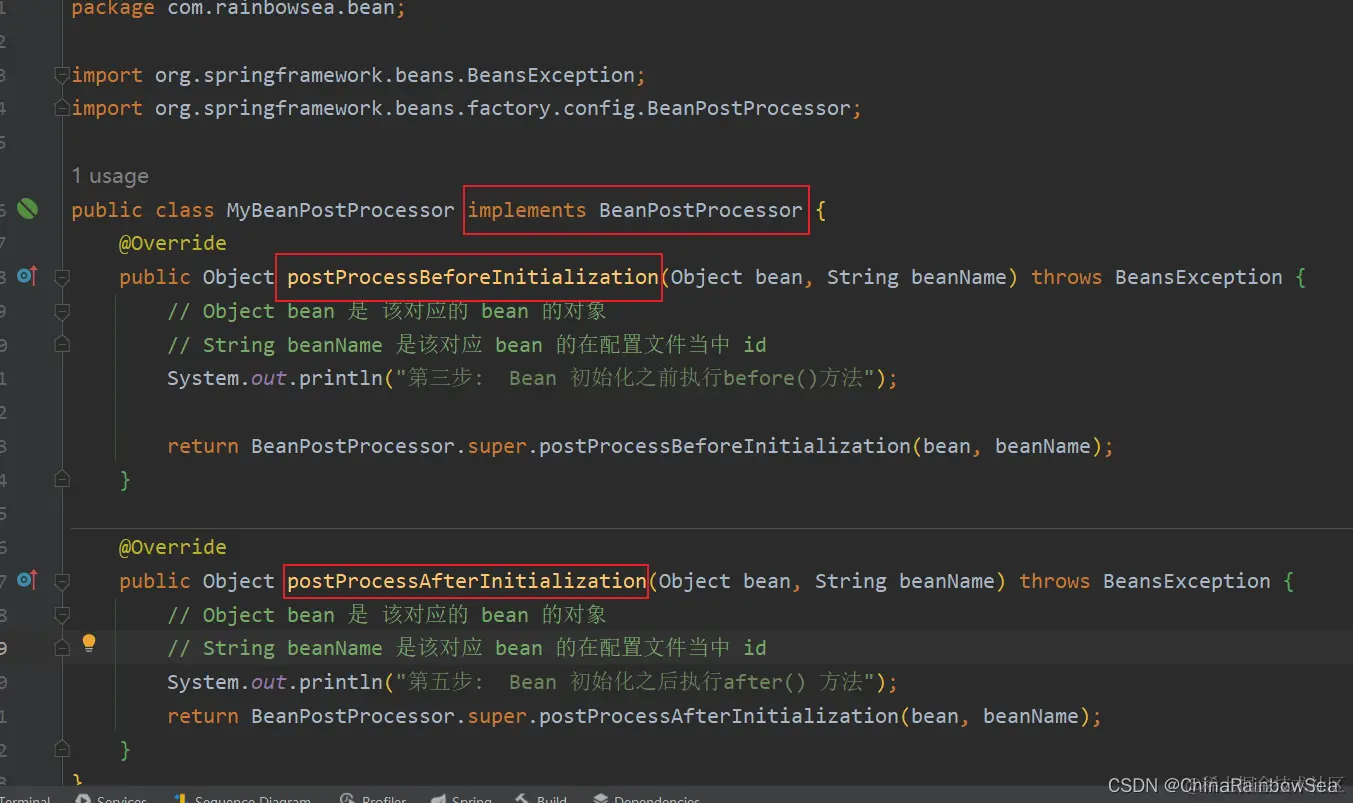
Task: Open the Sequence Diagram tool window tab
Action: 242,798
